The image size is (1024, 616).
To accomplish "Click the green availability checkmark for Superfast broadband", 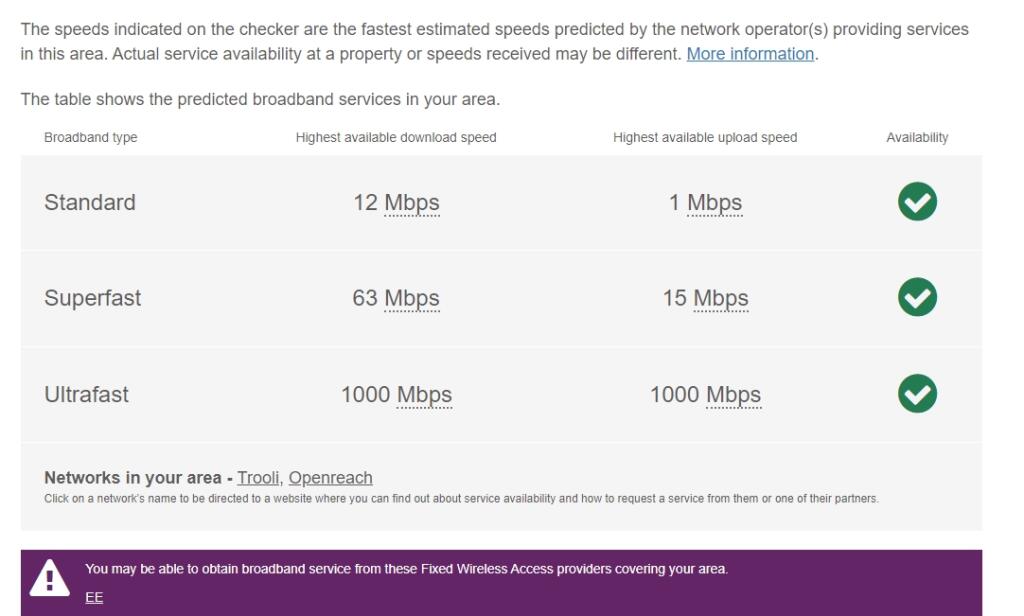I will (916, 297).
